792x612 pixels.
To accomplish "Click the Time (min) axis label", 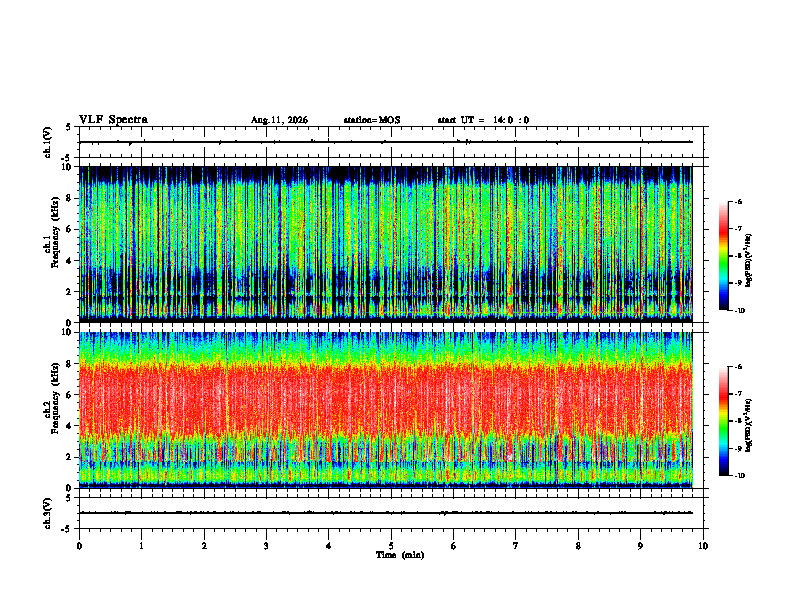I will point(400,555).
